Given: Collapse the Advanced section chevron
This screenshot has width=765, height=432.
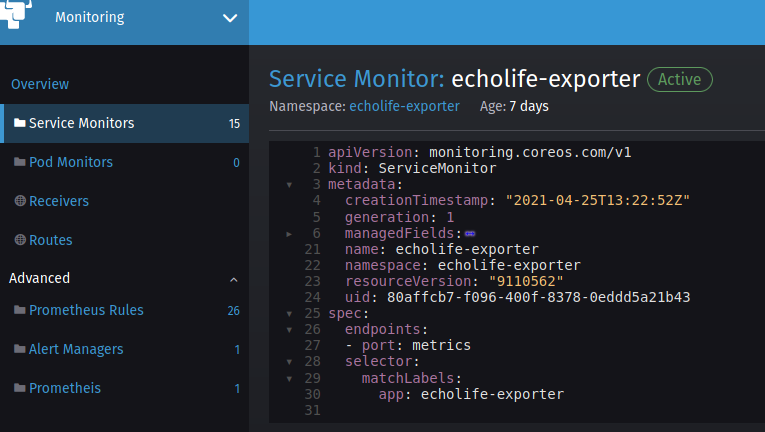Looking at the screenshot, I should 234,280.
